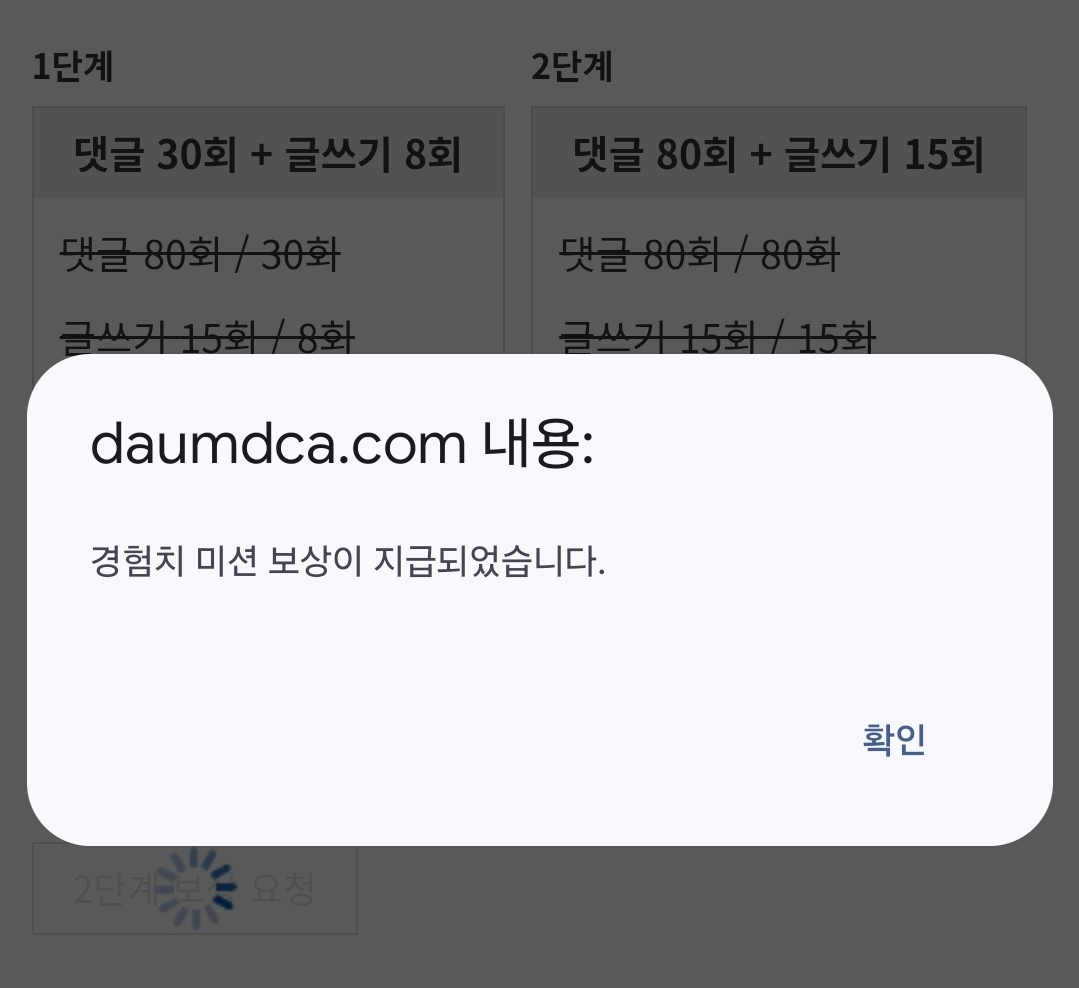Click the struck-through 글쓰기 15회 / 15회 line
The height and width of the screenshot is (988, 1079).
coord(717,336)
